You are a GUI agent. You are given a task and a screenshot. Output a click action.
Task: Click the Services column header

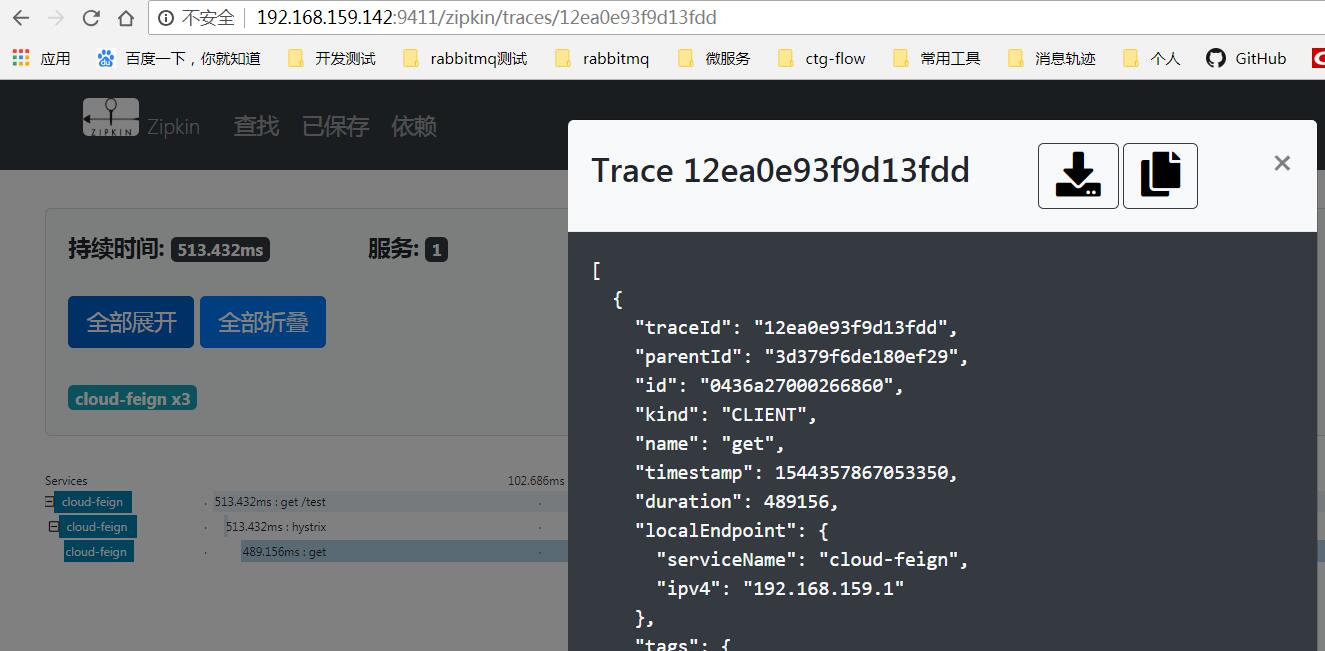66,481
